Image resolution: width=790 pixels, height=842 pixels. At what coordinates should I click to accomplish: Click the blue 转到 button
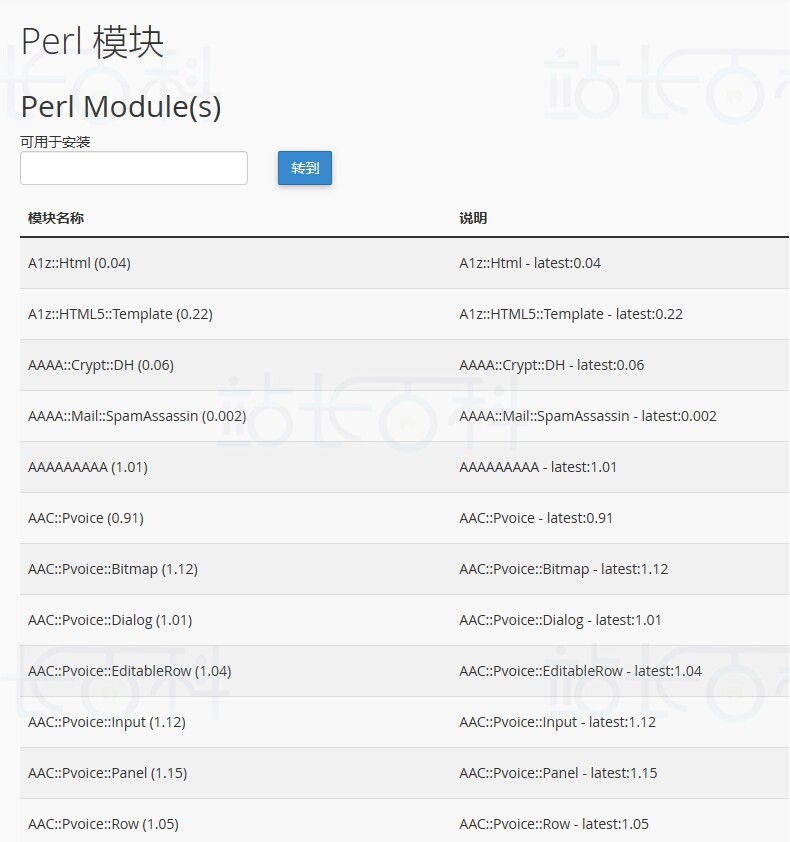(x=305, y=168)
